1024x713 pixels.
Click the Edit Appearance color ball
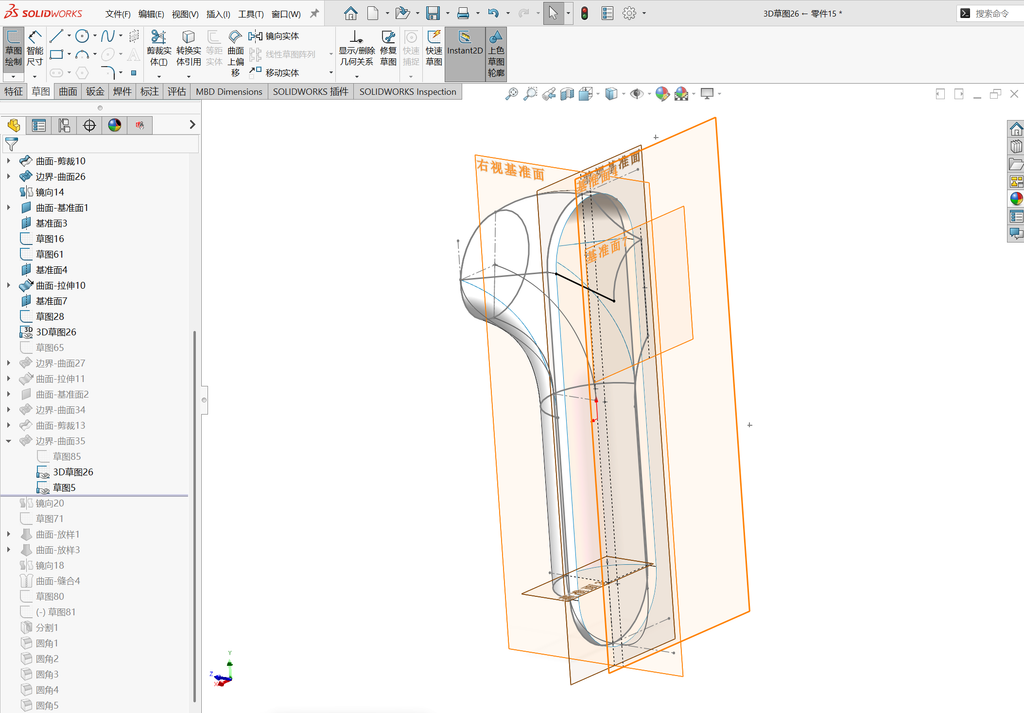coord(662,94)
